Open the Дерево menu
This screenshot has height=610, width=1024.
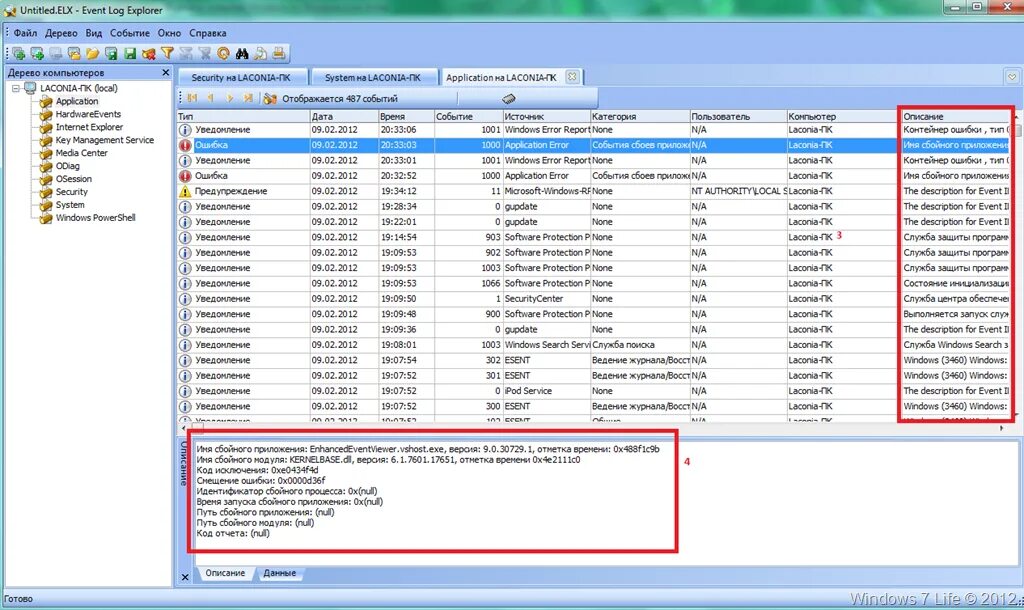tap(61, 33)
